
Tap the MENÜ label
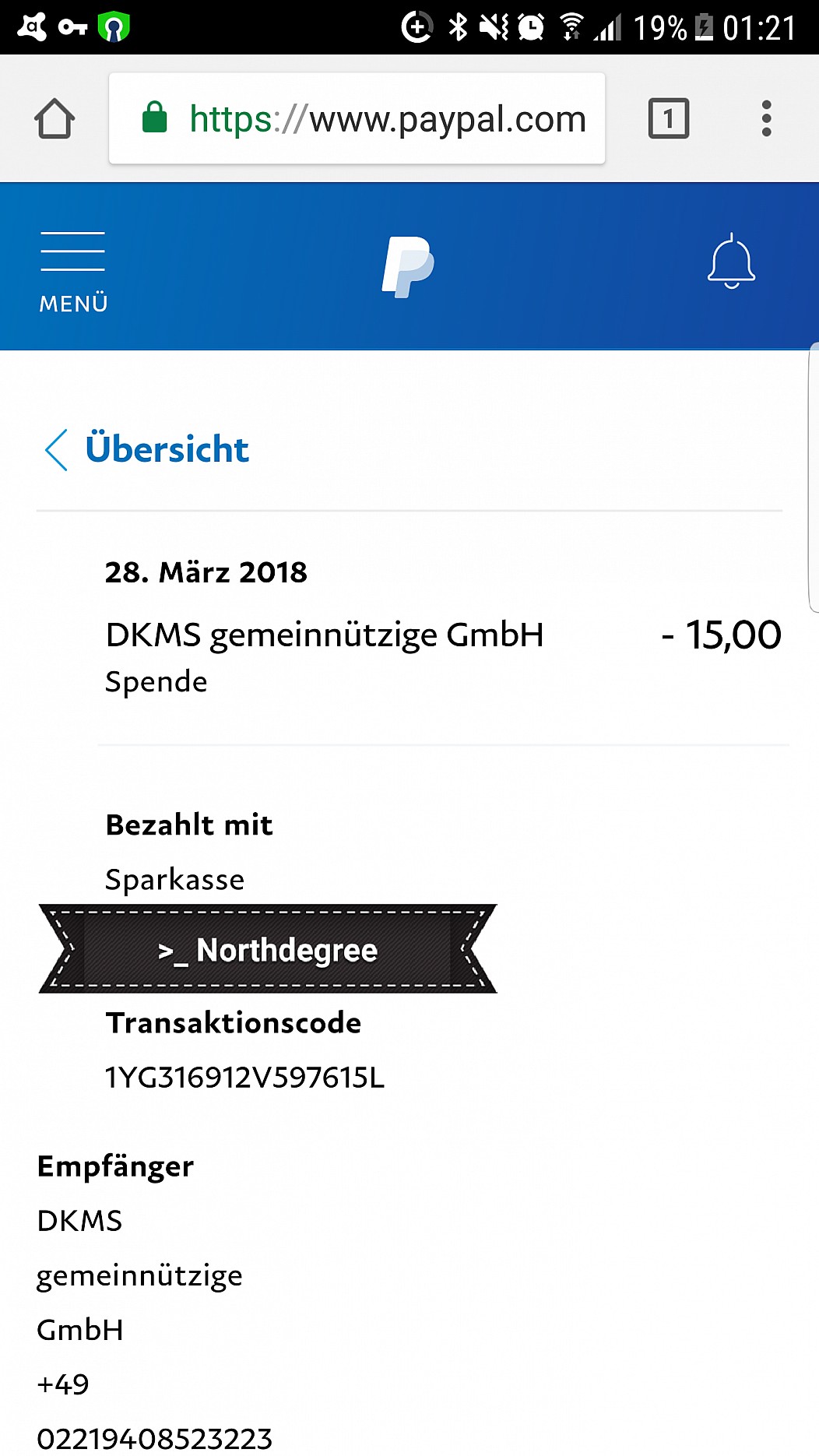73,304
